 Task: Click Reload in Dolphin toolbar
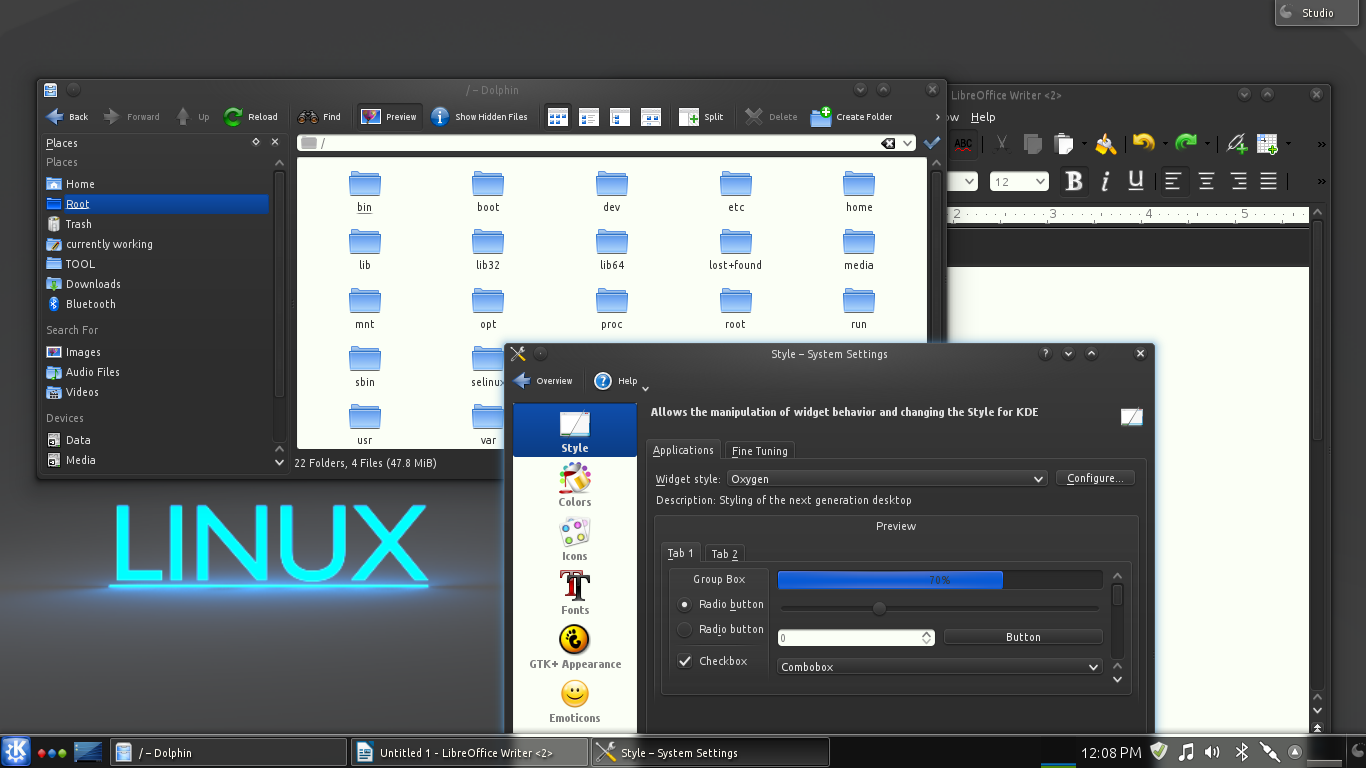[251, 117]
